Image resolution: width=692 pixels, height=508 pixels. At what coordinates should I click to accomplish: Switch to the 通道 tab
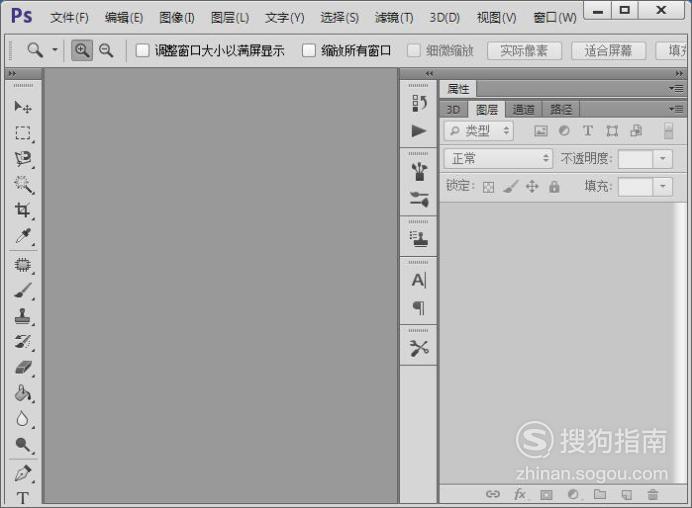pos(523,109)
